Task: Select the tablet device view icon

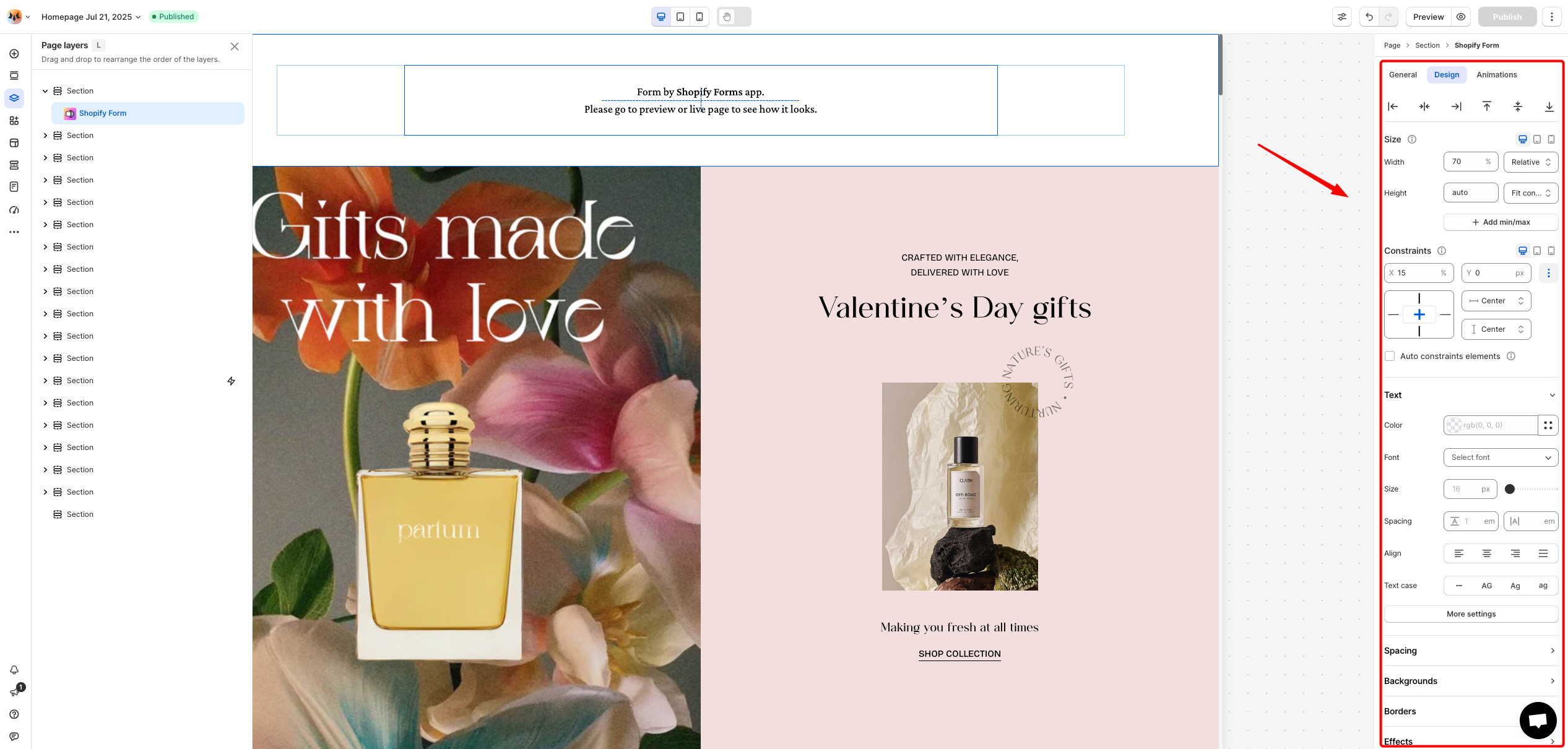Action: 680,17
